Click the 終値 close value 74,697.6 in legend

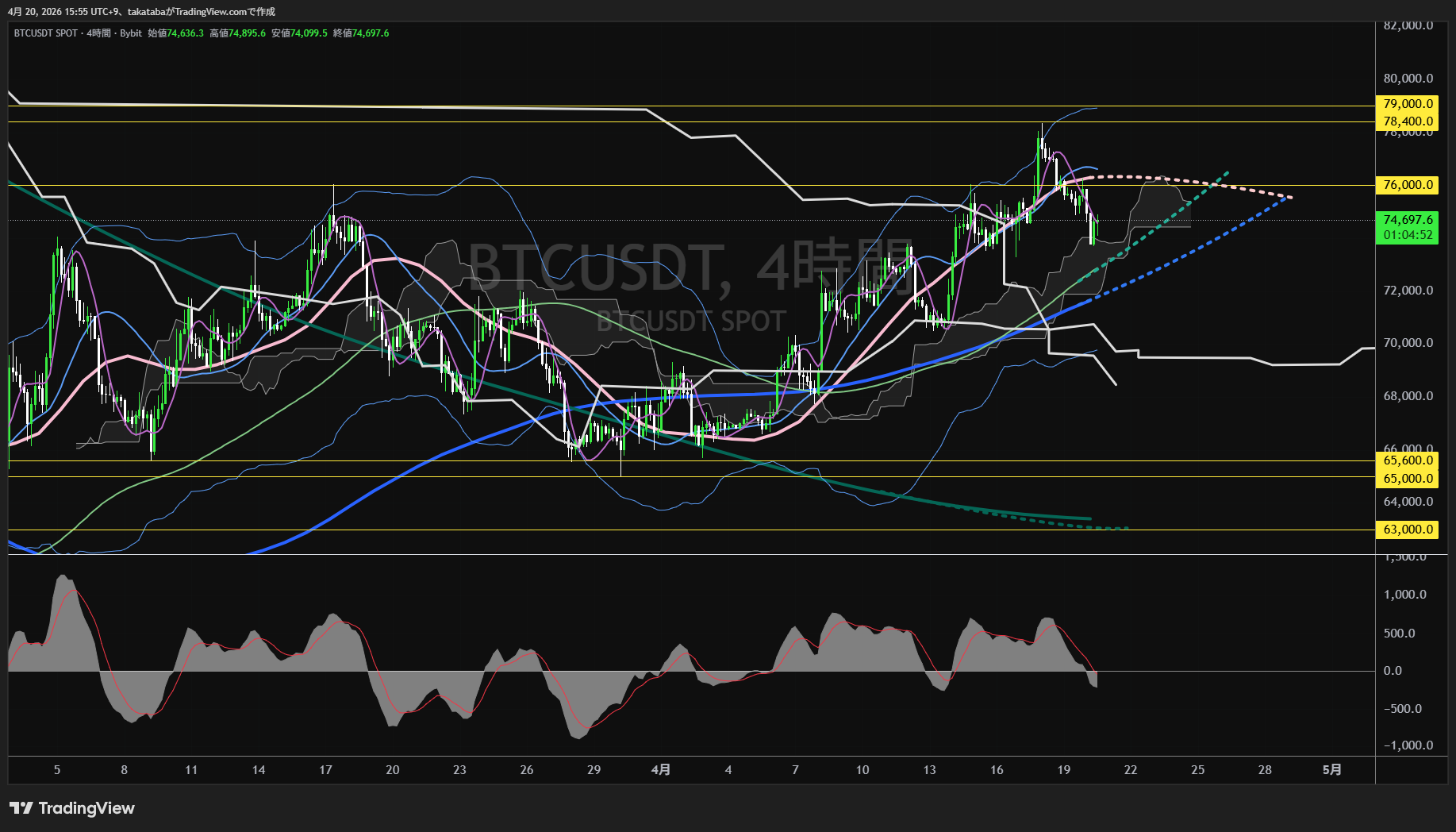[x=371, y=33]
